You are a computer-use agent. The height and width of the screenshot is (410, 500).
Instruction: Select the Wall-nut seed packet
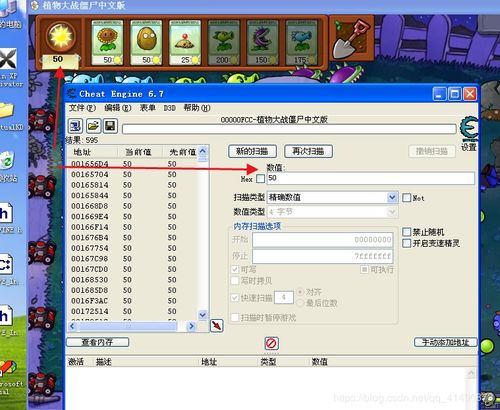(146, 42)
